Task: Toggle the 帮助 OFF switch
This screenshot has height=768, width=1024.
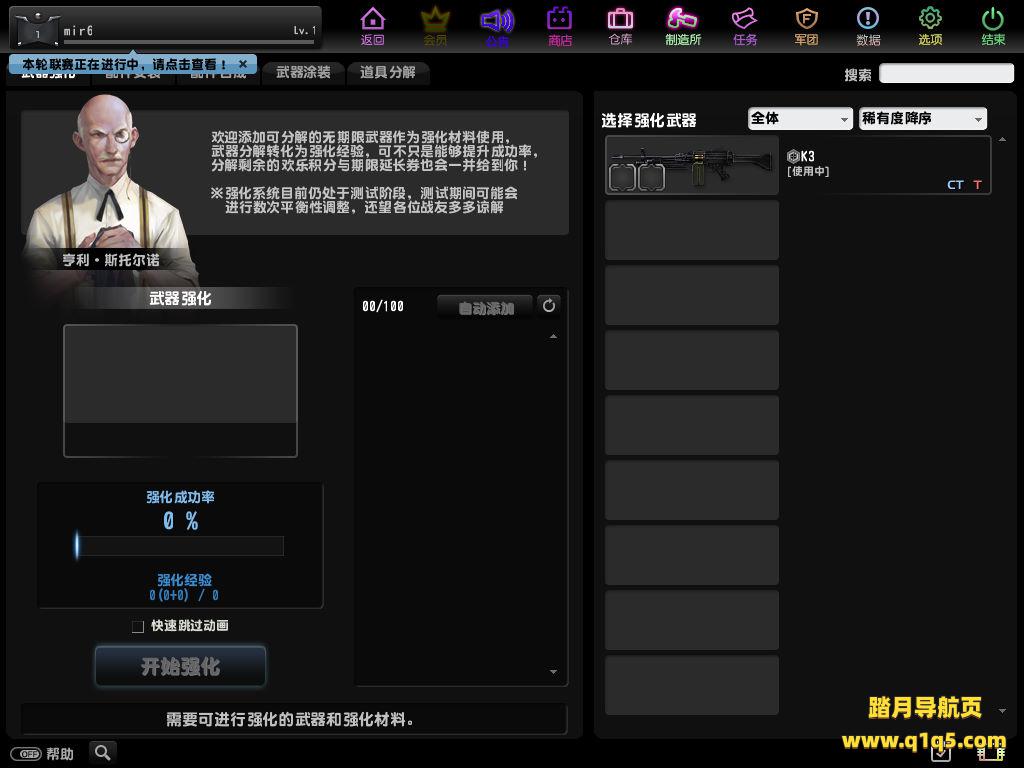Action: pos(26,754)
